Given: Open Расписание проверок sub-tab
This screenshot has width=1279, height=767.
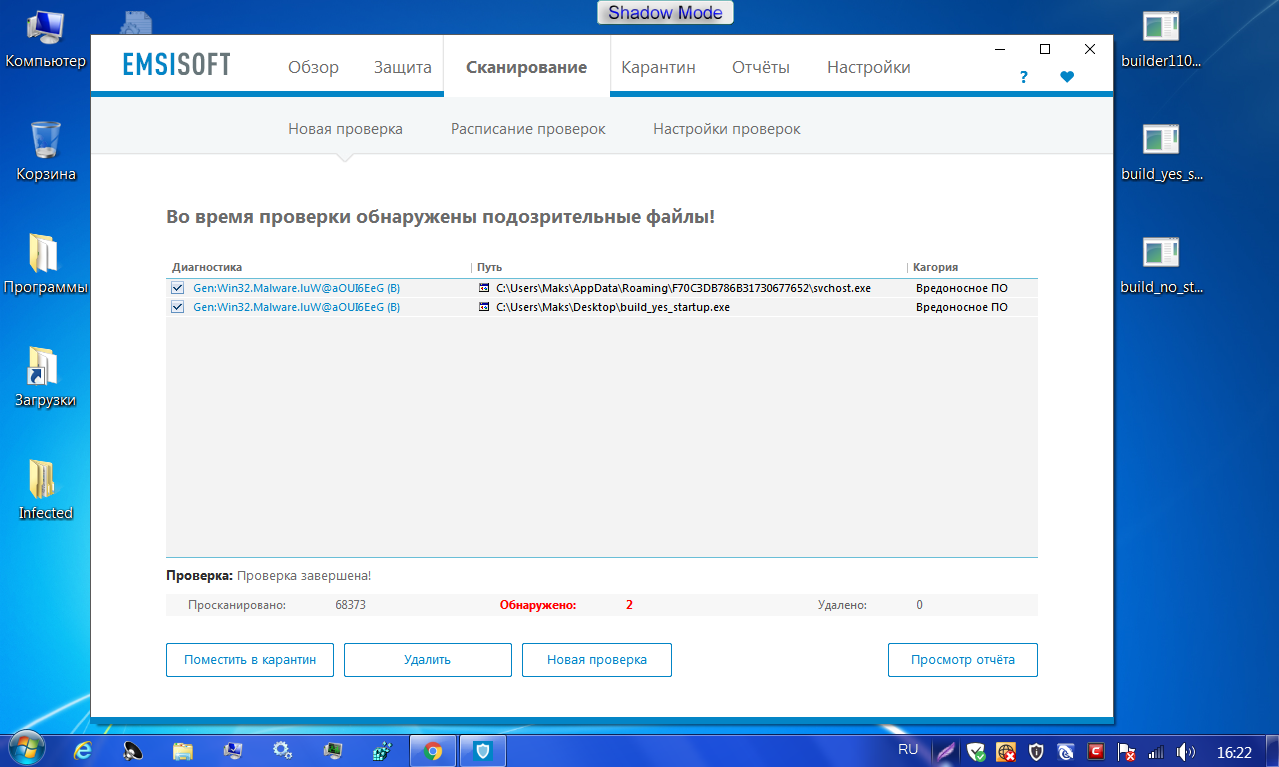Looking at the screenshot, I should click(528, 129).
